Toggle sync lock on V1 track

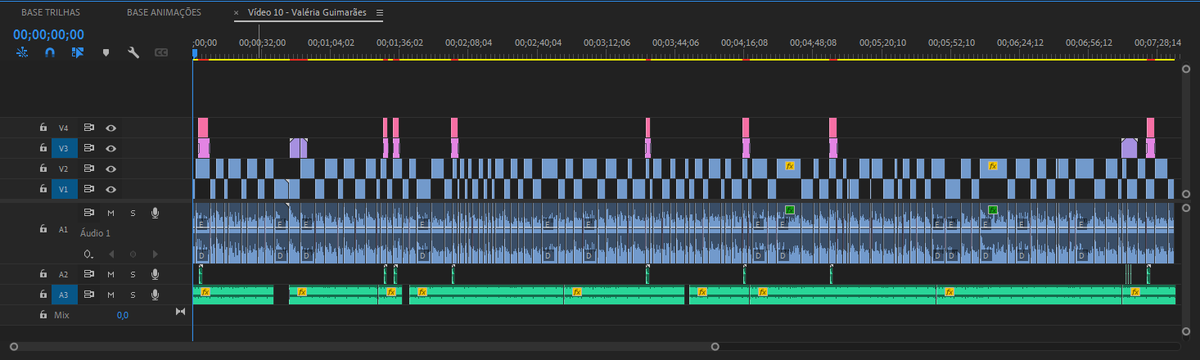point(89,189)
